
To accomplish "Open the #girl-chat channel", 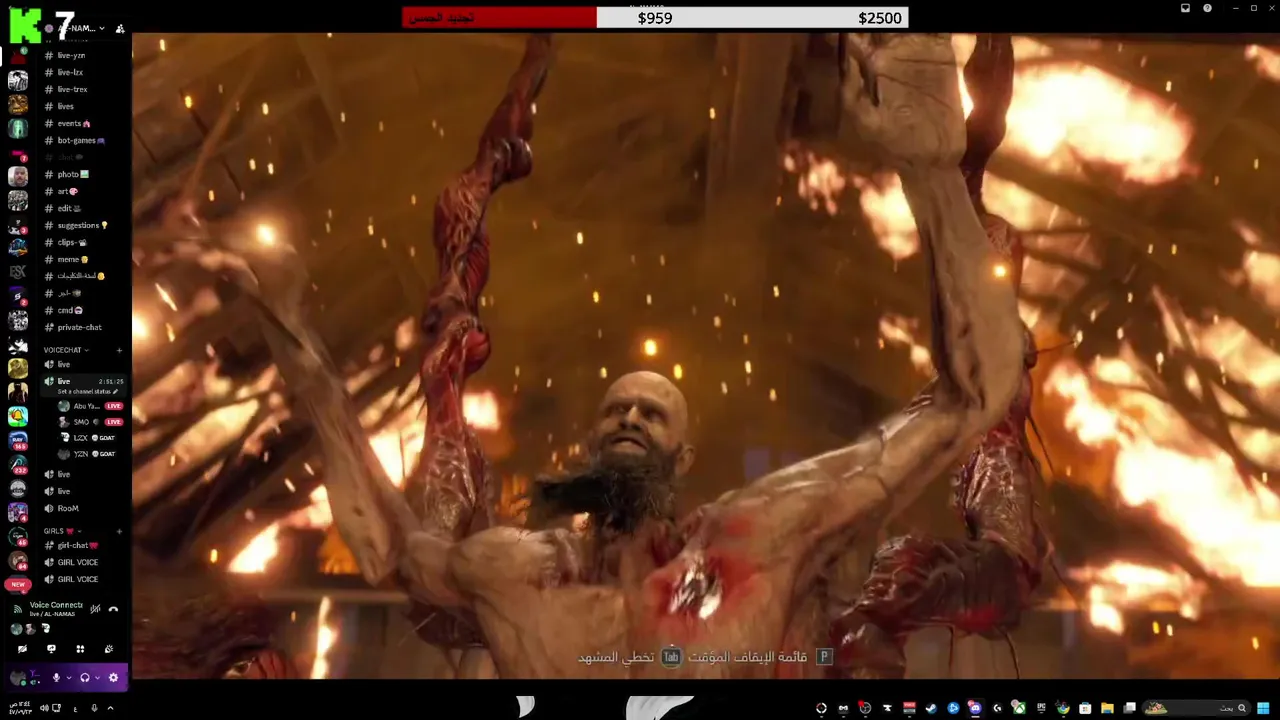I will coord(76,545).
